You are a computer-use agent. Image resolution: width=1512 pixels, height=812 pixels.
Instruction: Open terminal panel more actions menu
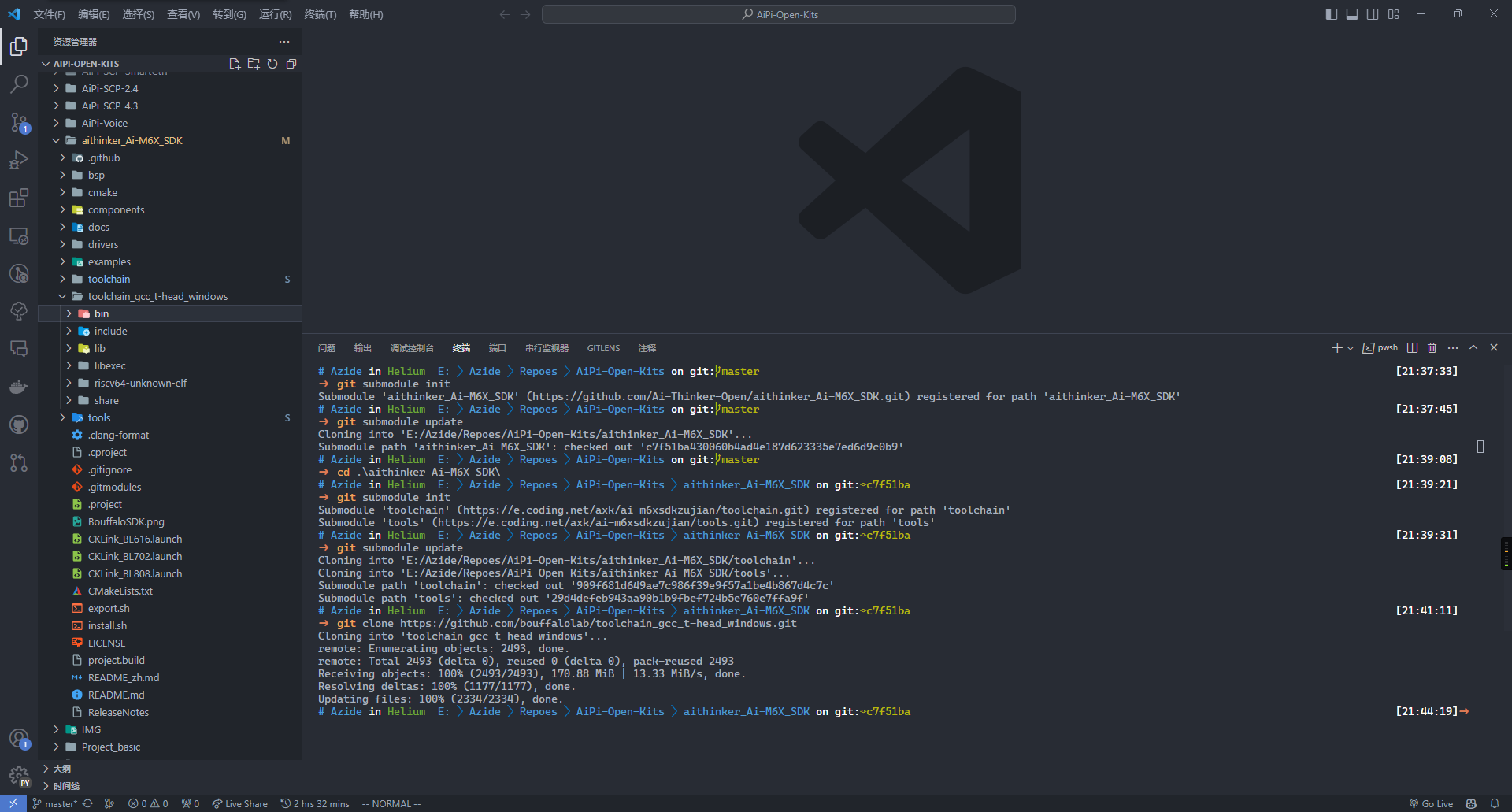pos(1453,348)
